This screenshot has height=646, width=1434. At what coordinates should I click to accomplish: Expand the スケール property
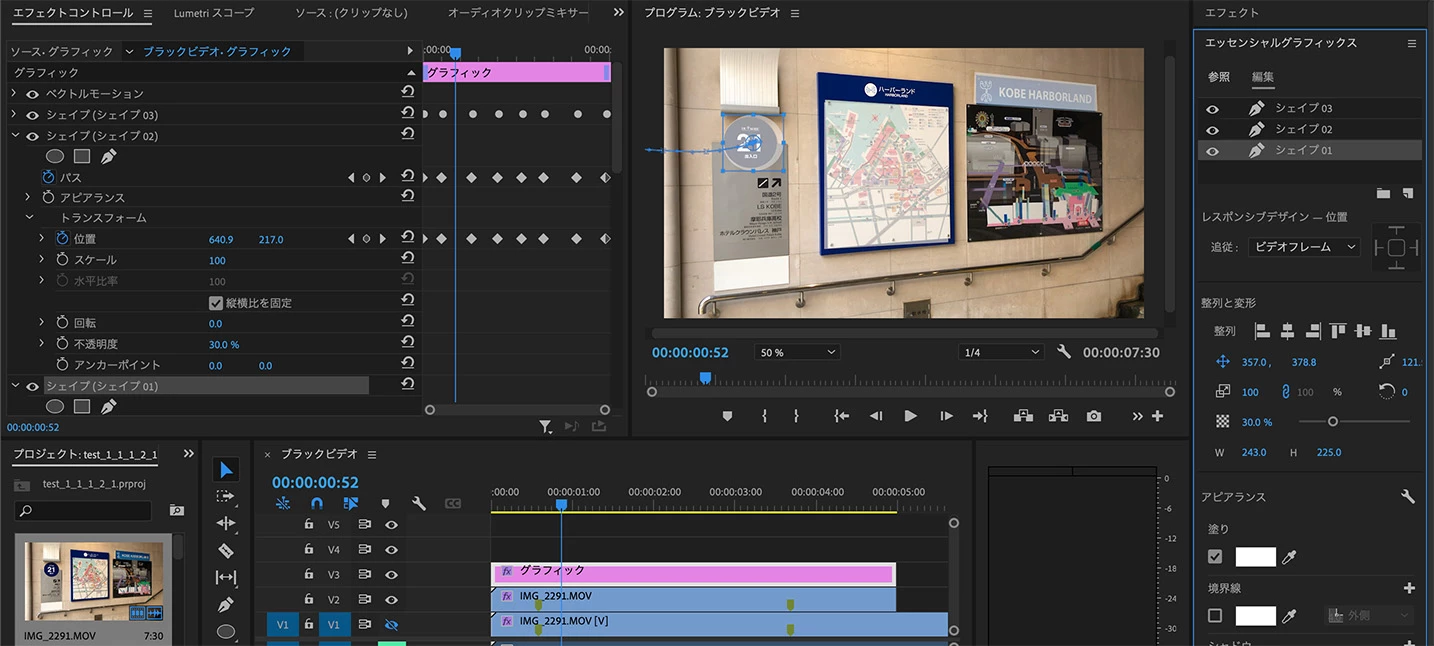[x=42, y=260]
